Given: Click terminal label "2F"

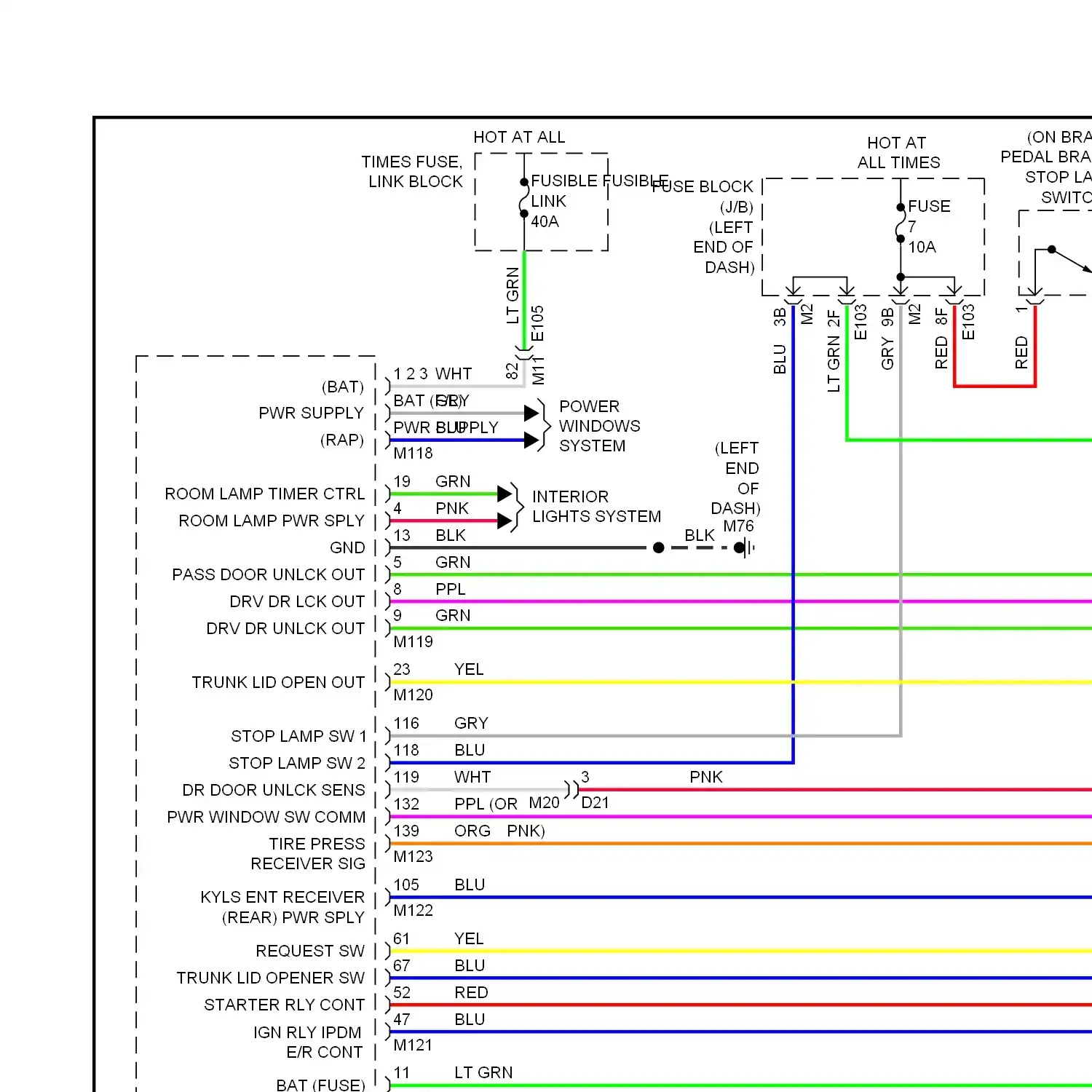Looking at the screenshot, I should pyautogui.click(x=834, y=319).
